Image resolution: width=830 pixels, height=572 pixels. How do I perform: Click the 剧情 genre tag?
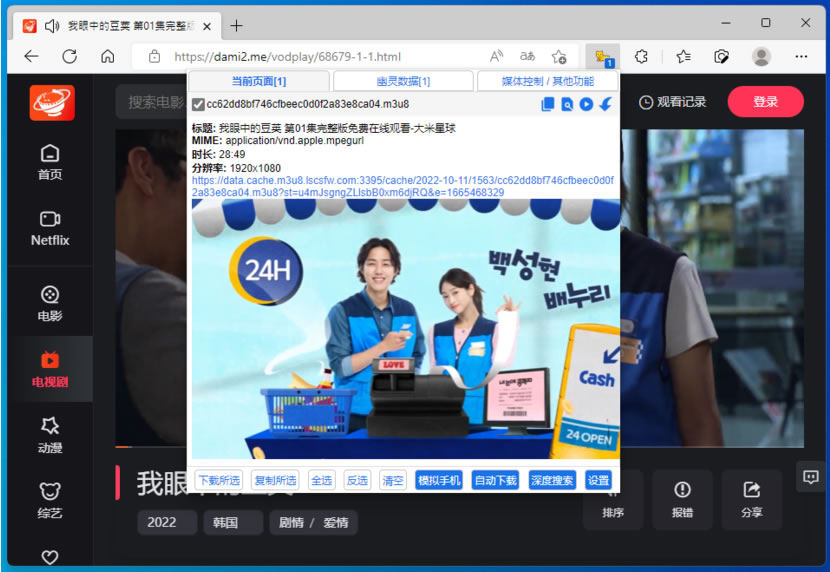(x=291, y=522)
